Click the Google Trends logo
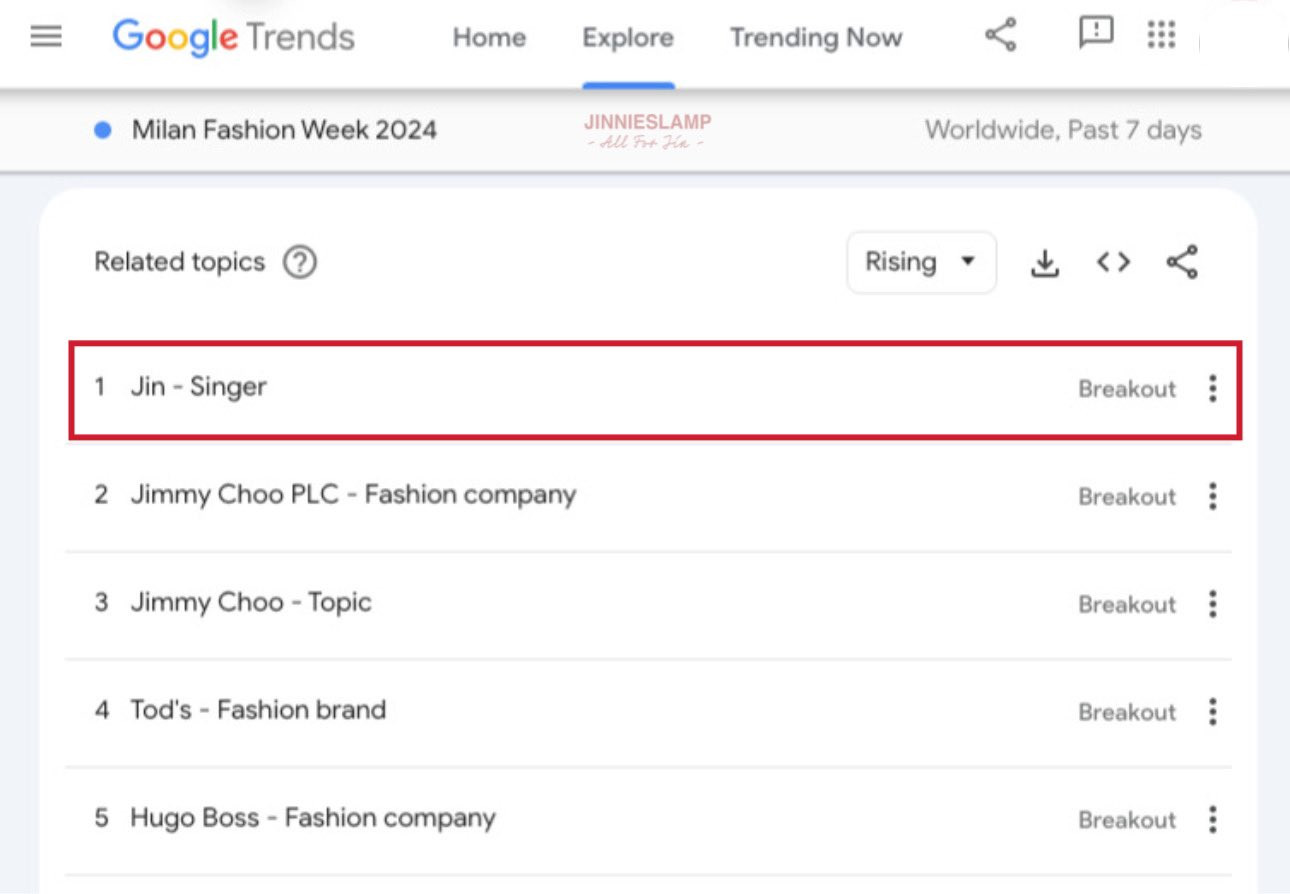The image size is (1290, 894). pyautogui.click(x=233, y=36)
